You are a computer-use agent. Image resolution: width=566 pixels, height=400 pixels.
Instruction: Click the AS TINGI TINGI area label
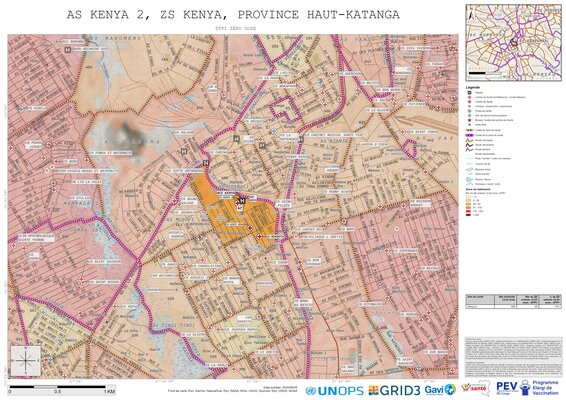pyautogui.click(x=173, y=325)
